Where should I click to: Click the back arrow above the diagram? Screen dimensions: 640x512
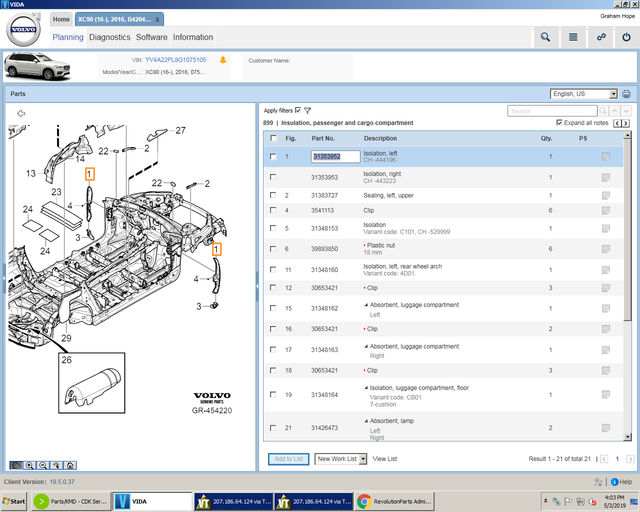21,113
